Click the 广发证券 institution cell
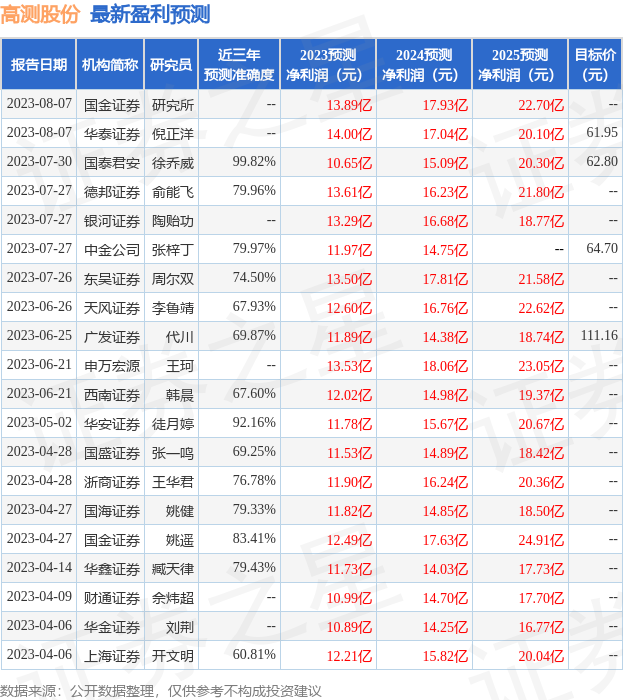 [112, 337]
